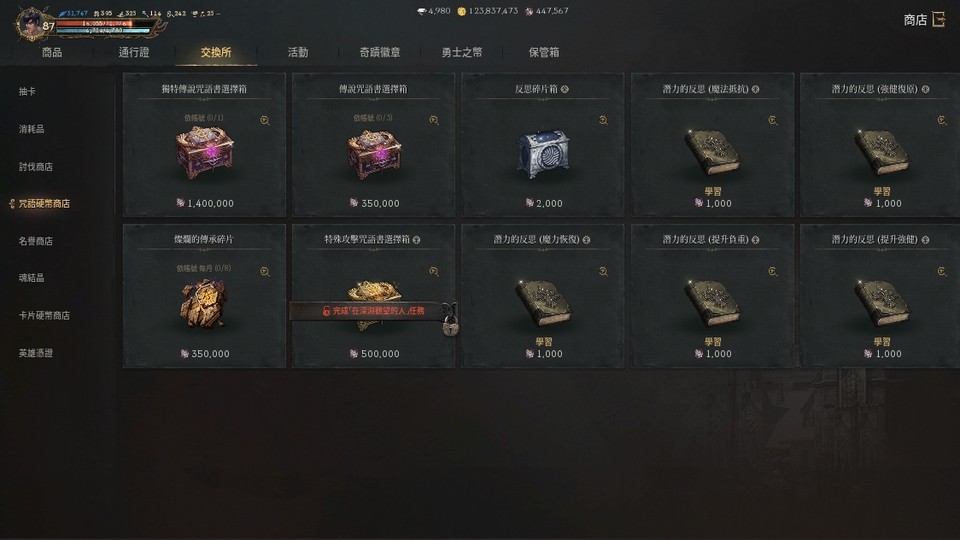Click info icon beside 潛力的反思 (魔法抵抗)
This screenshot has height=540, width=960.
coord(756,89)
